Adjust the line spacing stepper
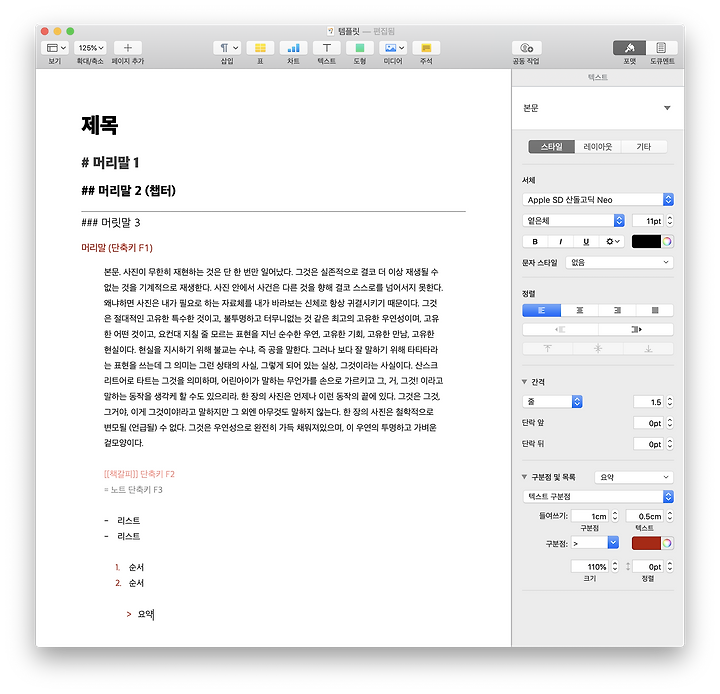720x694 pixels. tap(670, 402)
